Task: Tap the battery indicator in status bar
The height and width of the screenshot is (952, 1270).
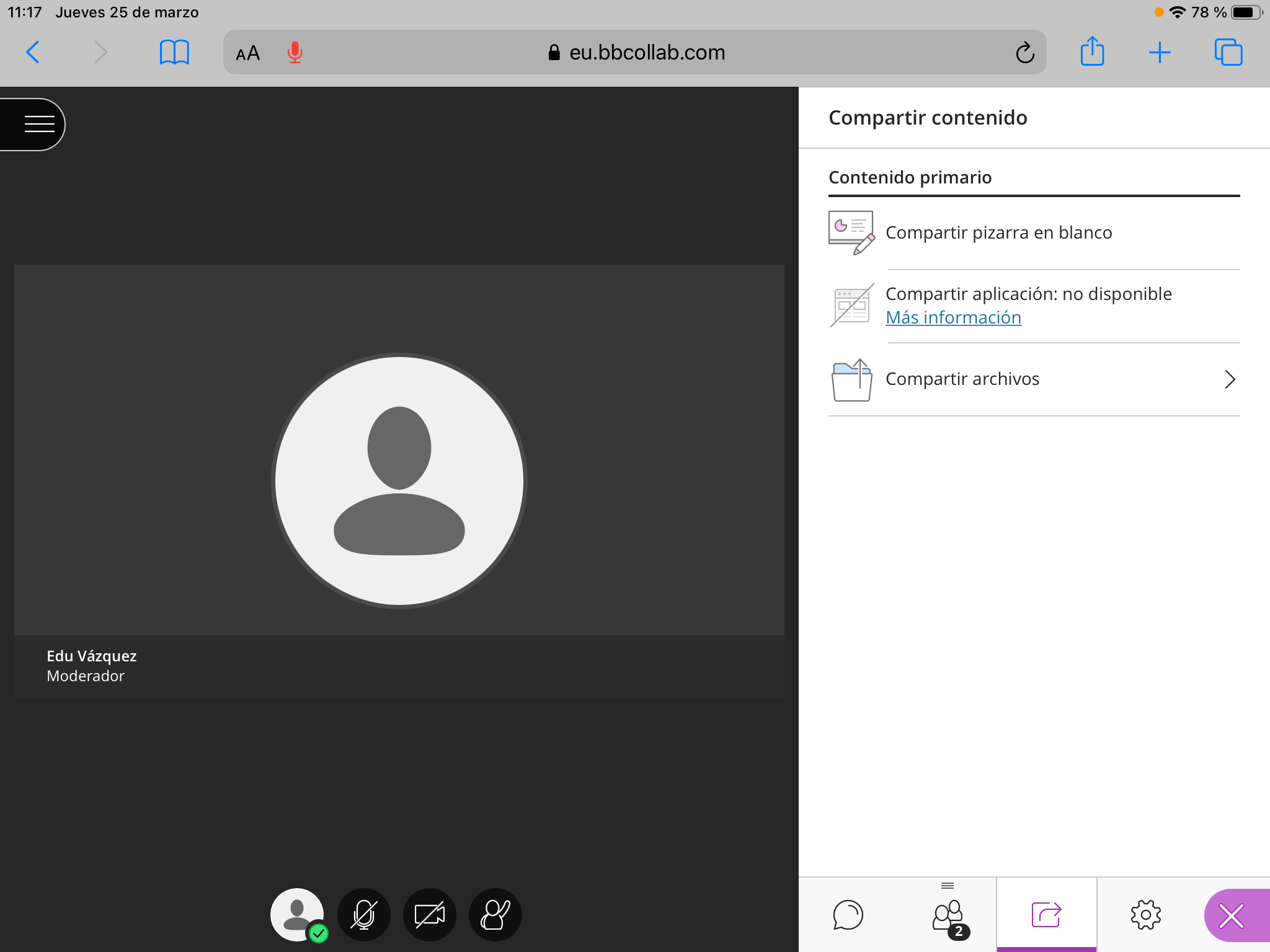Action: pyautogui.click(x=1246, y=12)
